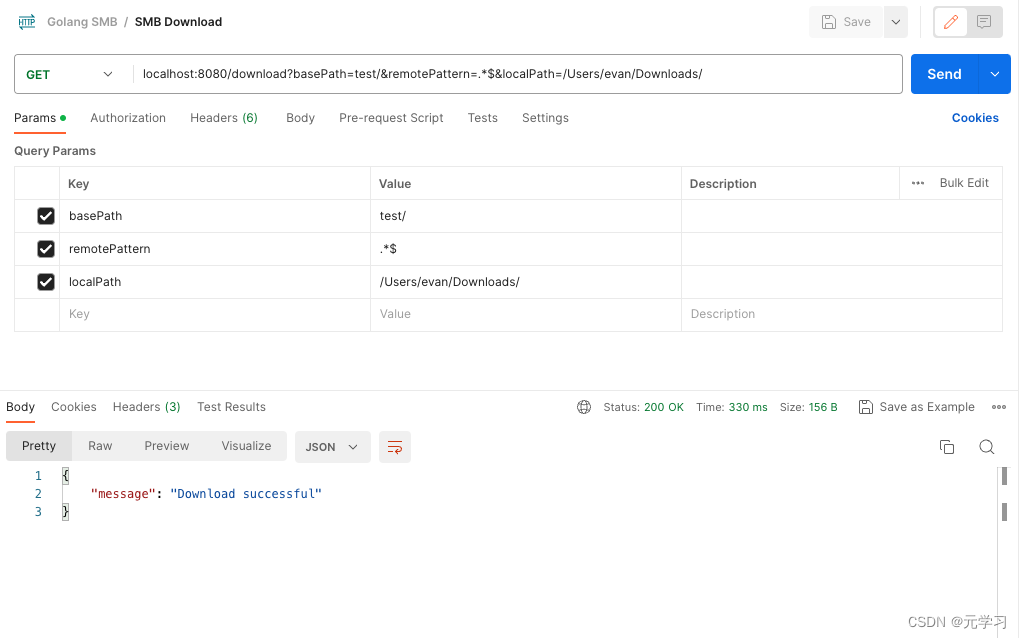Click the basePath key cell

[x=215, y=216]
